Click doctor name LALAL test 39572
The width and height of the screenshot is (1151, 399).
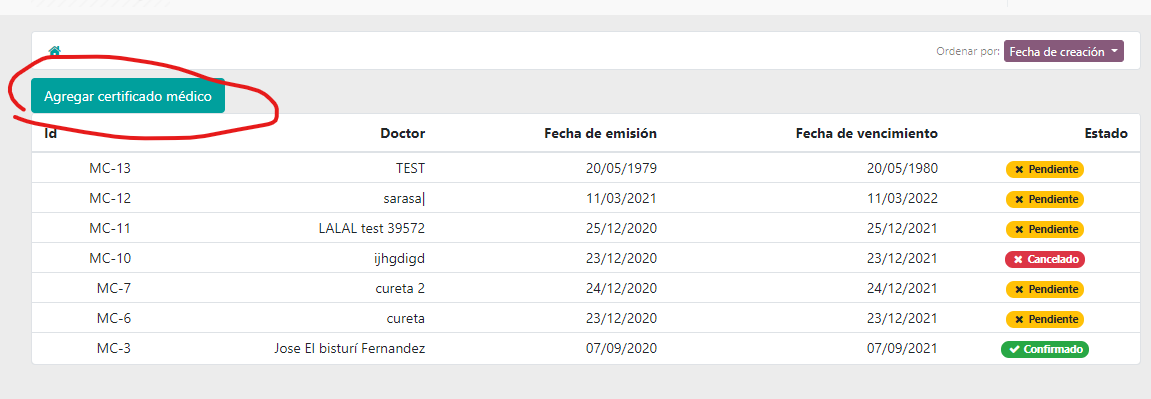pyautogui.click(x=371, y=229)
